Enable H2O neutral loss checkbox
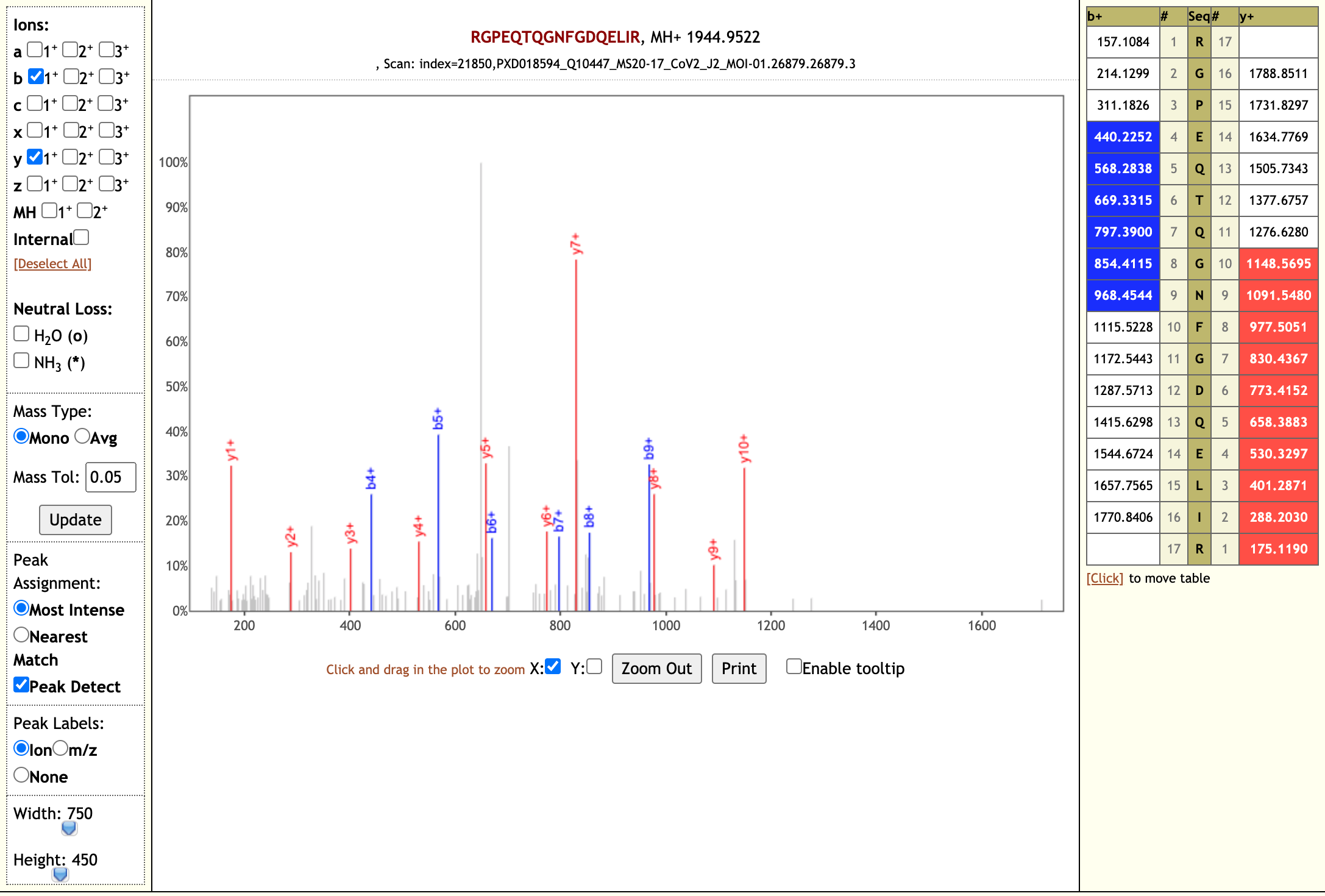Viewport: 1325px width, 896px height. [x=21, y=333]
